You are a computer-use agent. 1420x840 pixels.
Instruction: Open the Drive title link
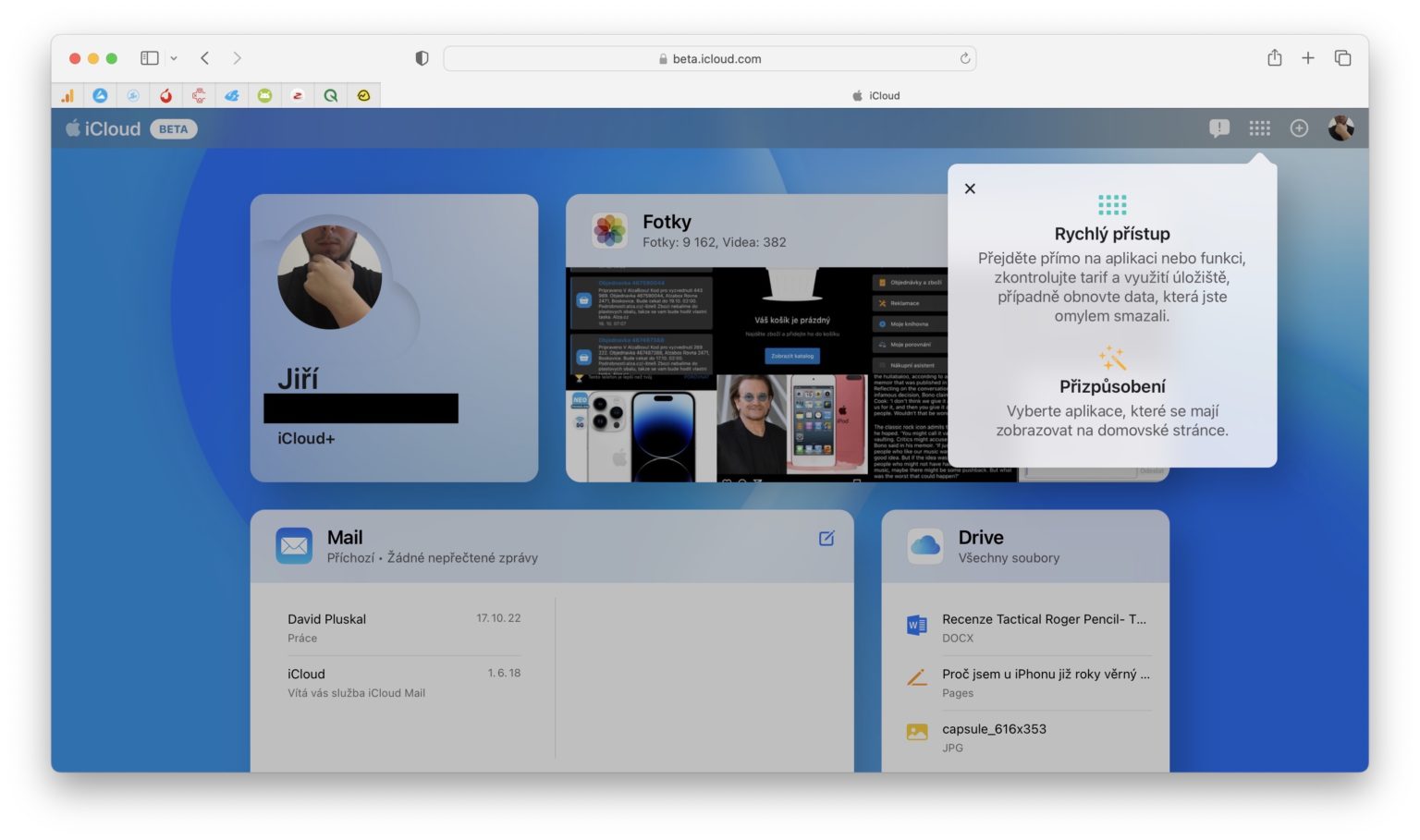click(981, 537)
